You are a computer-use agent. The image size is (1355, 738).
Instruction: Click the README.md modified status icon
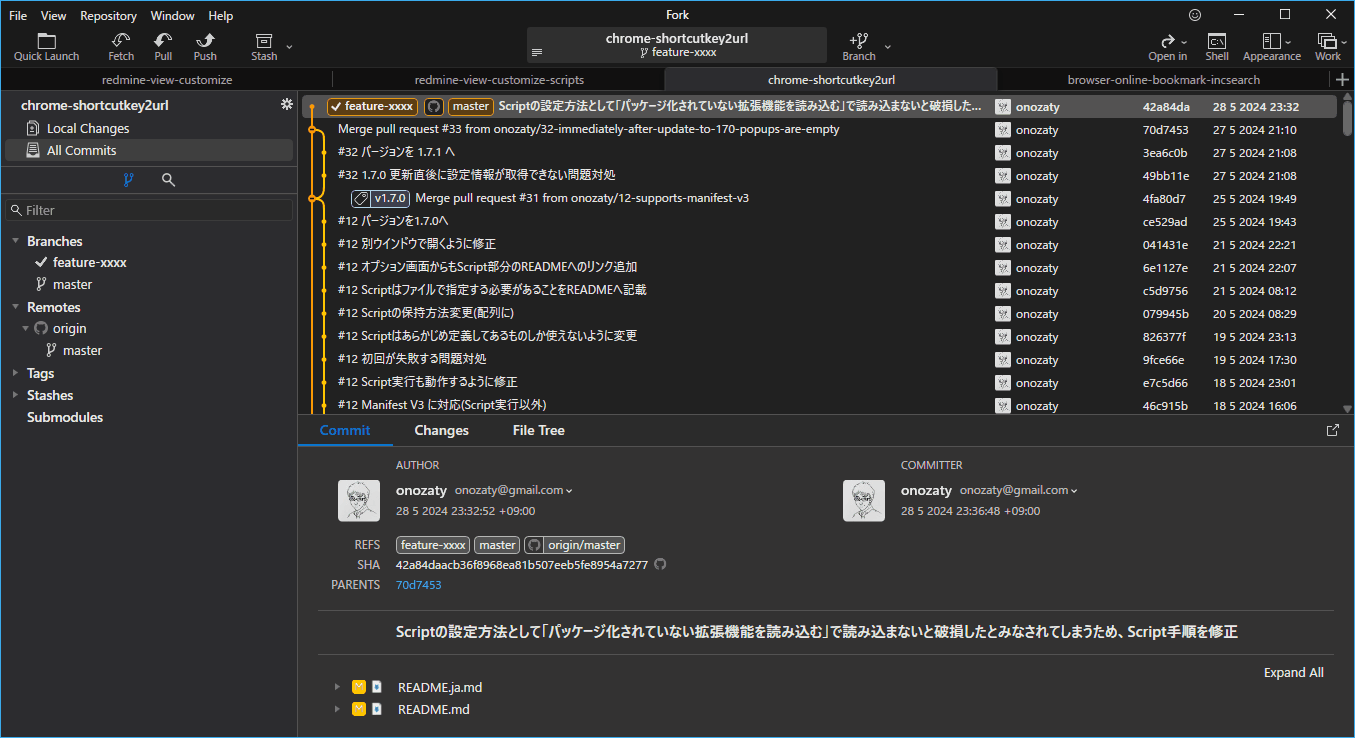tap(359, 709)
